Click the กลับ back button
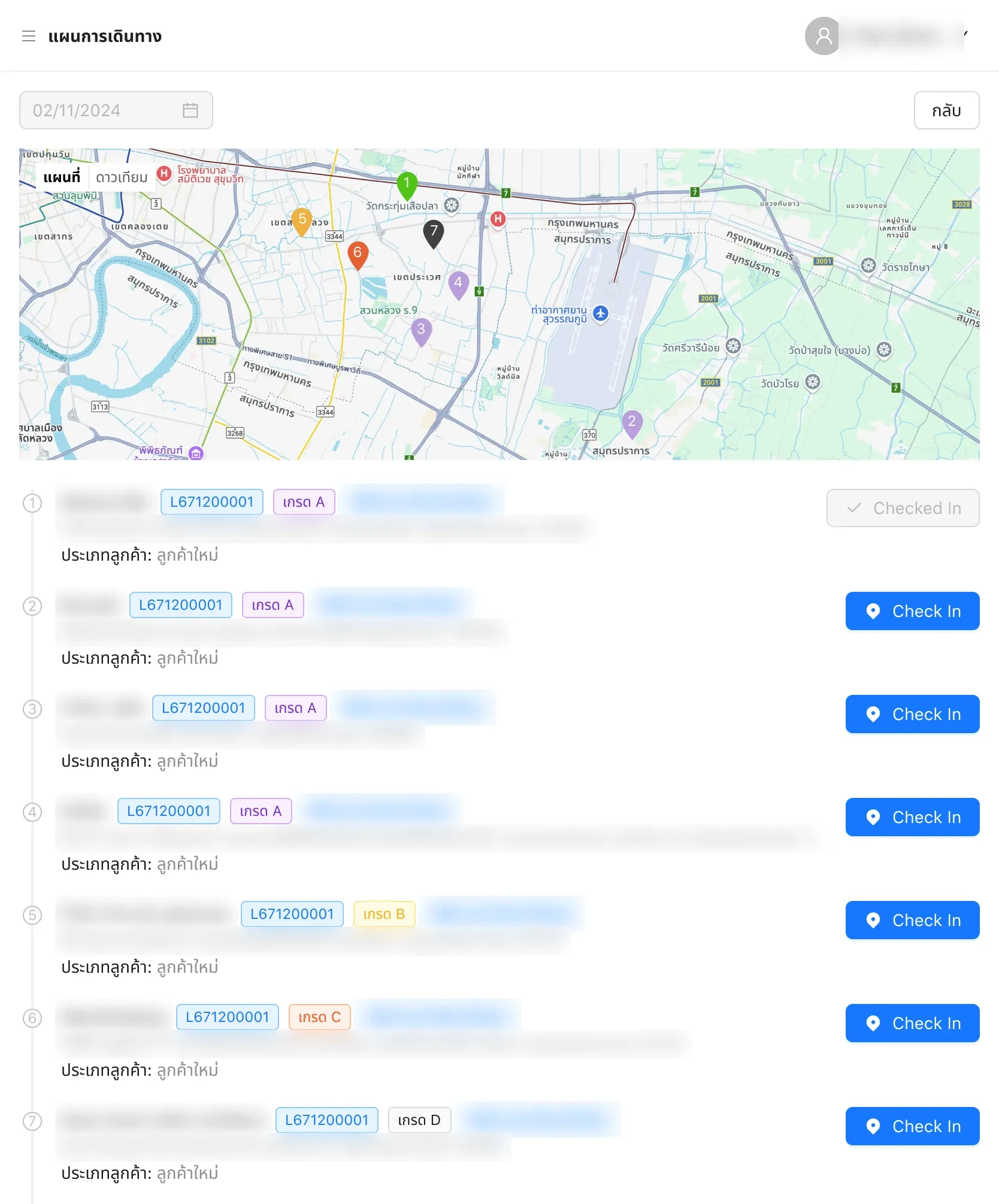The height and width of the screenshot is (1204, 999). (946, 110)
